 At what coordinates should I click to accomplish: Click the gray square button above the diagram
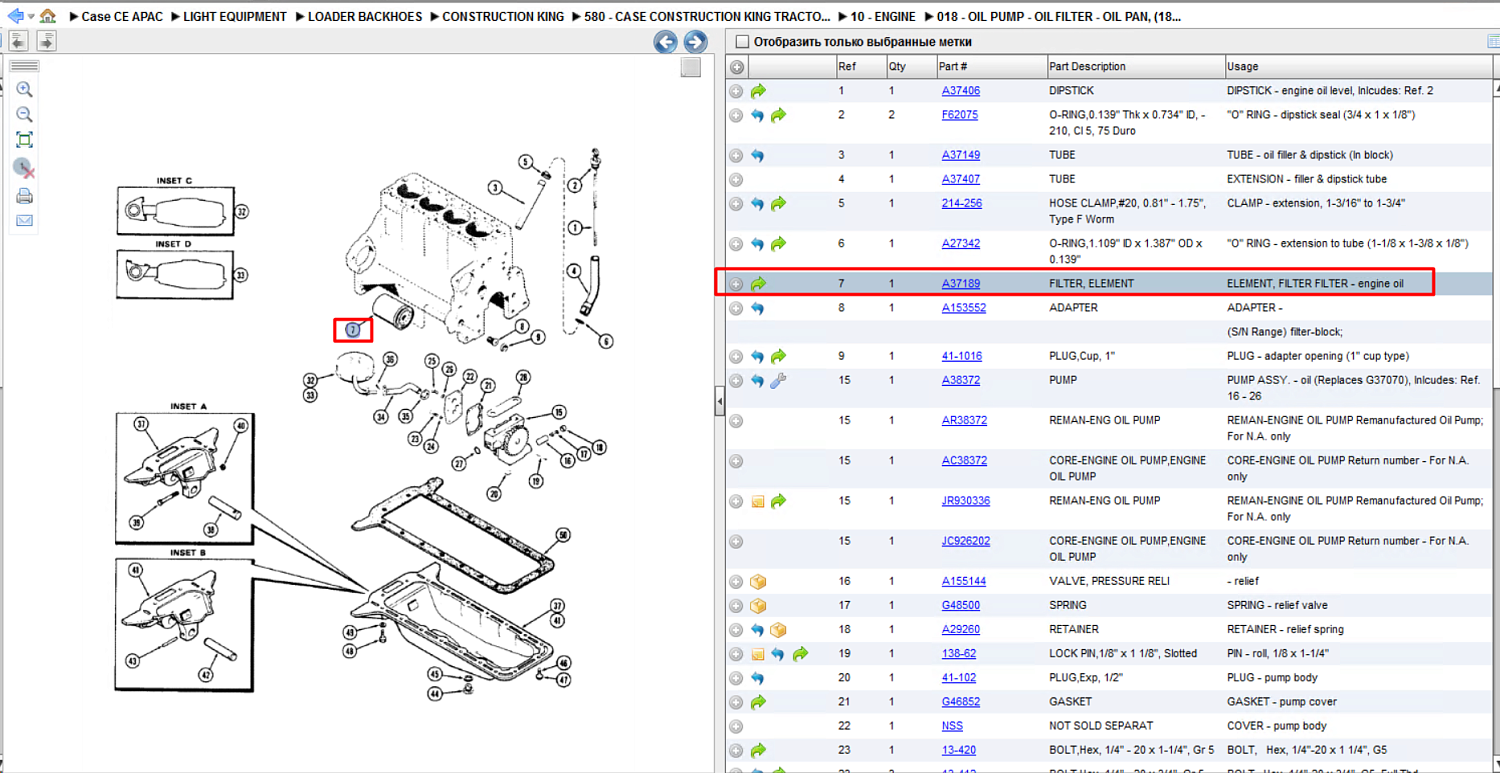click(690, 67)
